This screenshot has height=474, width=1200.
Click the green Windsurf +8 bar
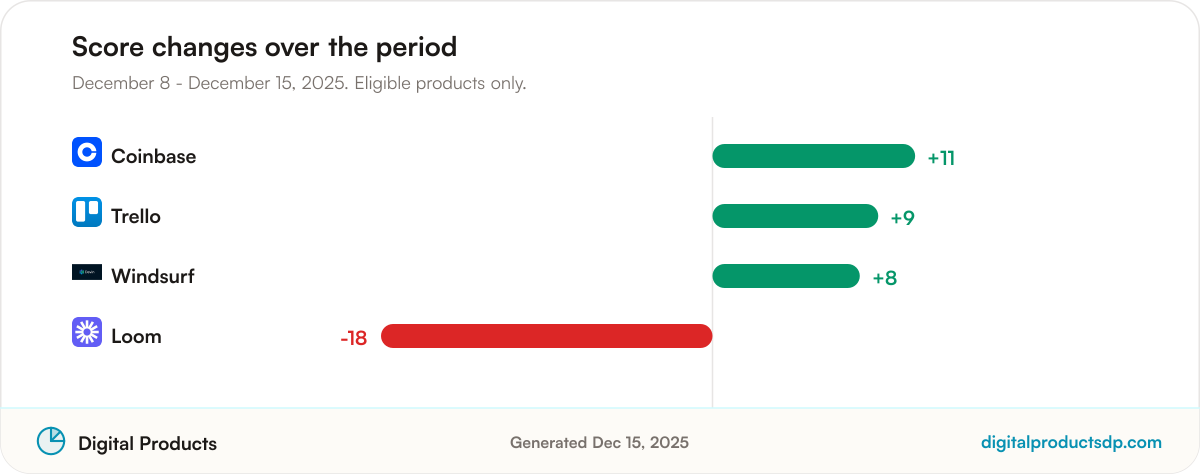[786, 276]
